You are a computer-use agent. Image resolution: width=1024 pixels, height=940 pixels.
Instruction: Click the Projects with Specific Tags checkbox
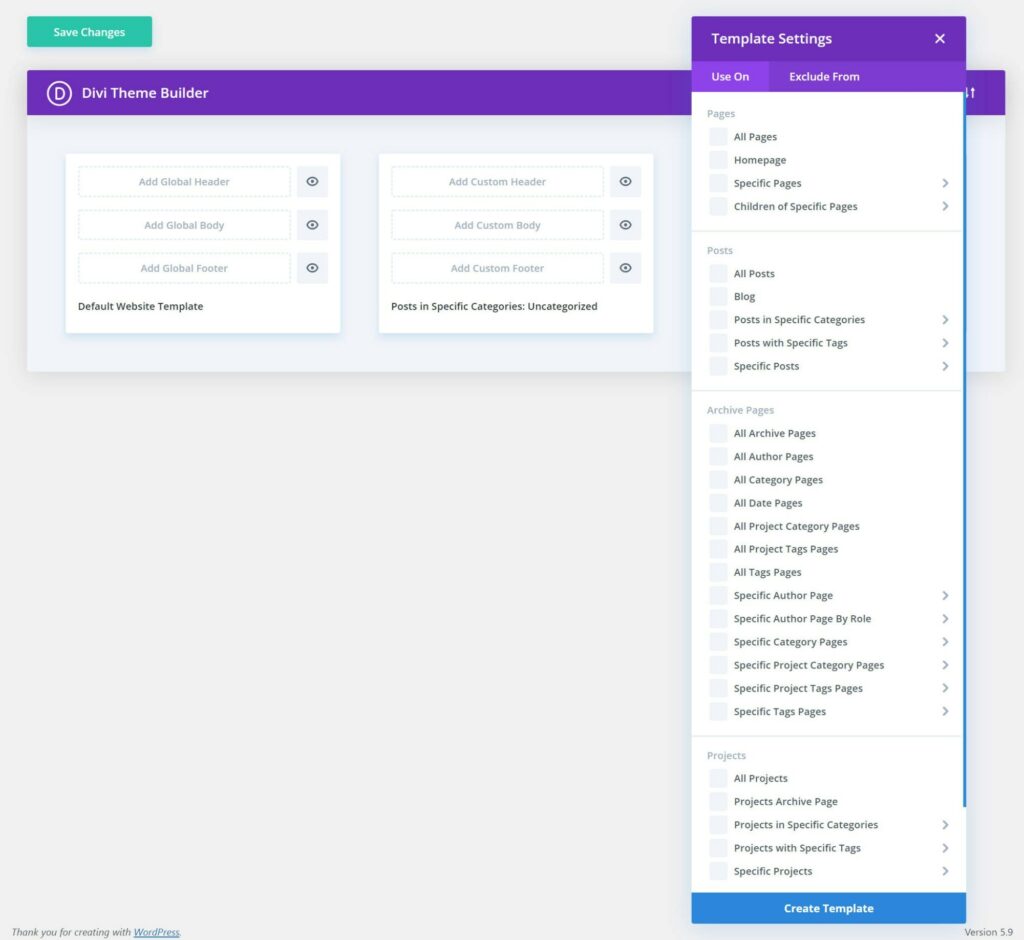point(718,848)
